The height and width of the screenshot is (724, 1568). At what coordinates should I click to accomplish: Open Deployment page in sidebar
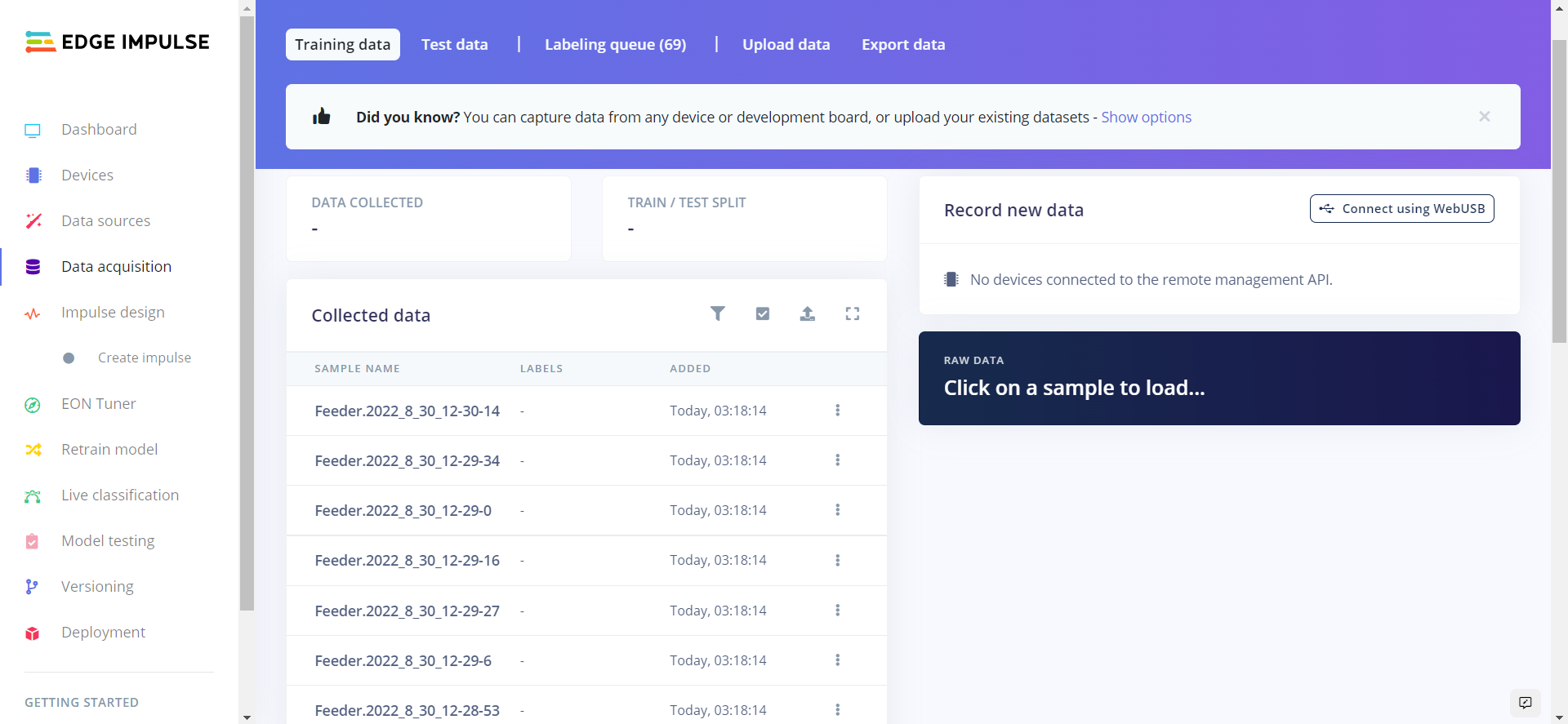[103, 633]
